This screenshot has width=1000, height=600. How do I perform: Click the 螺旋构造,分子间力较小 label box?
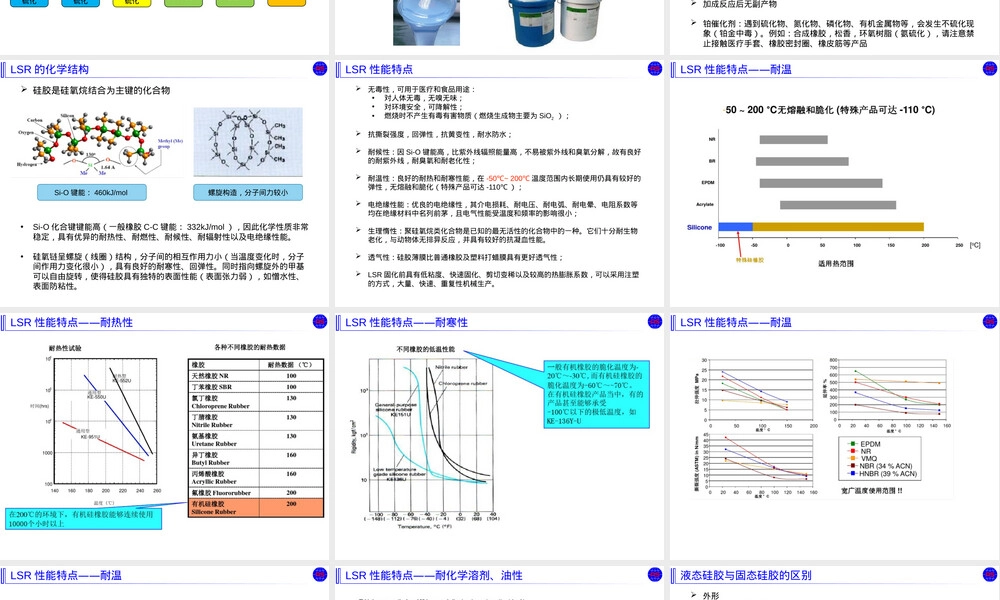248,193
